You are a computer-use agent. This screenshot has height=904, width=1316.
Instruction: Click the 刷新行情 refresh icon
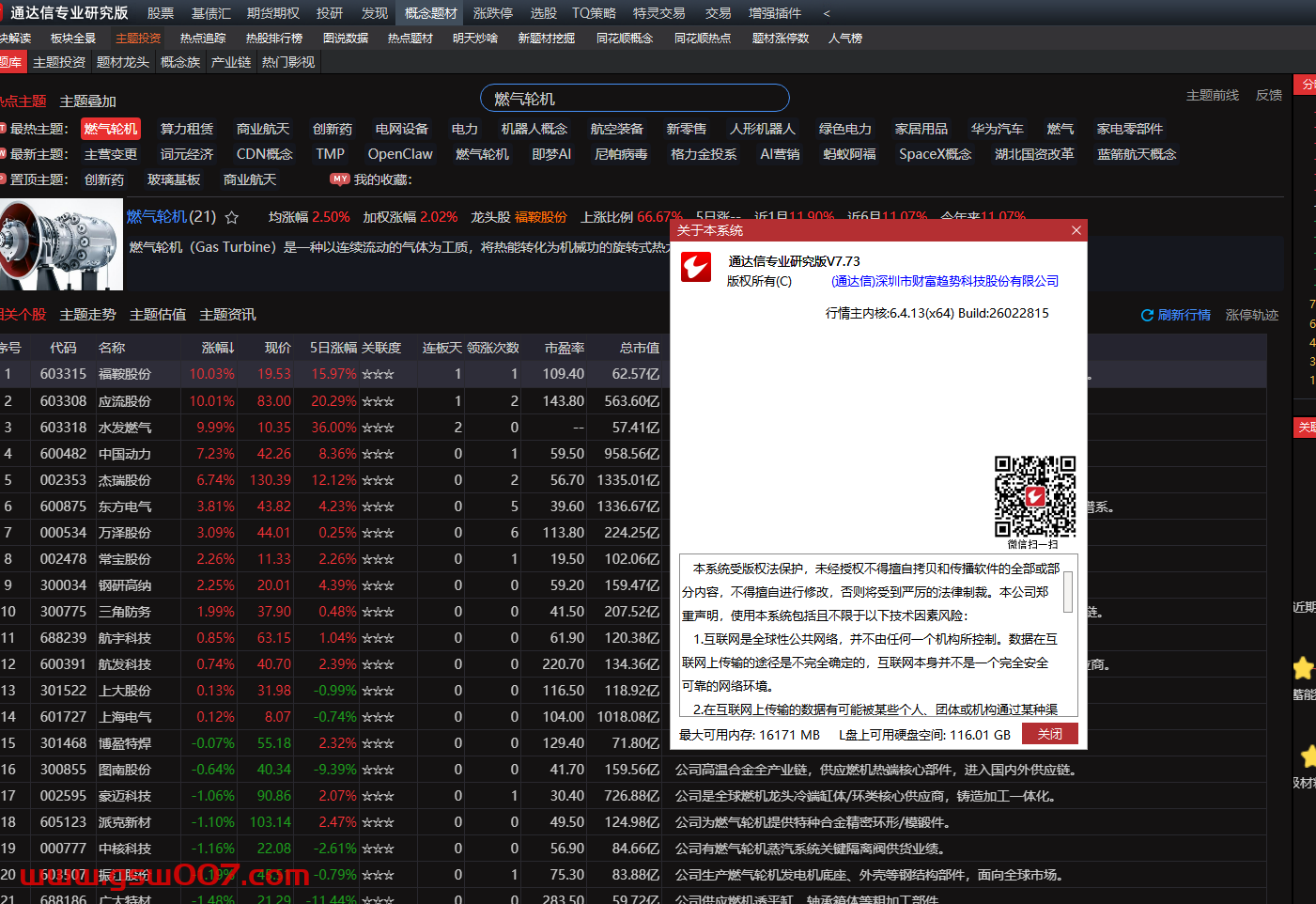point(1148,315)
